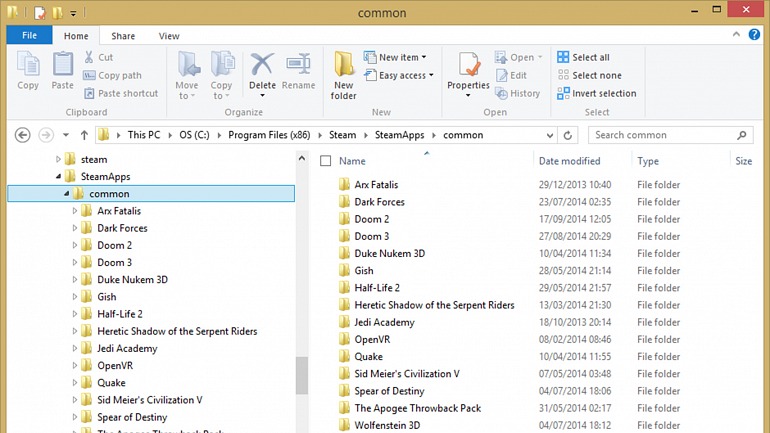The width and height of the screenshot is (770, 433).
Task: Switch to the Share tab
Action: 123,36
